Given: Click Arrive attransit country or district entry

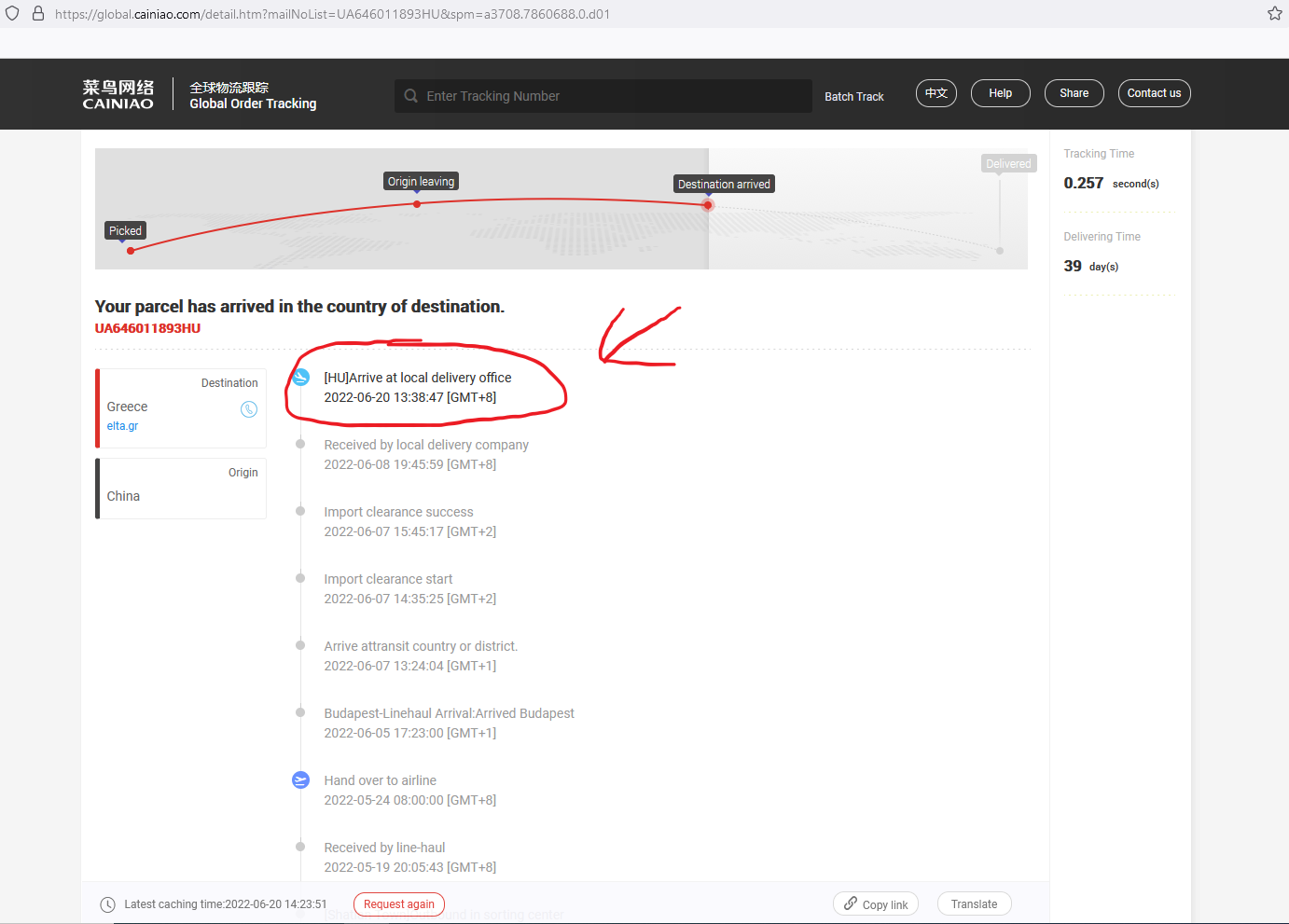Looking at the screenshot, I should coord(421,655).
